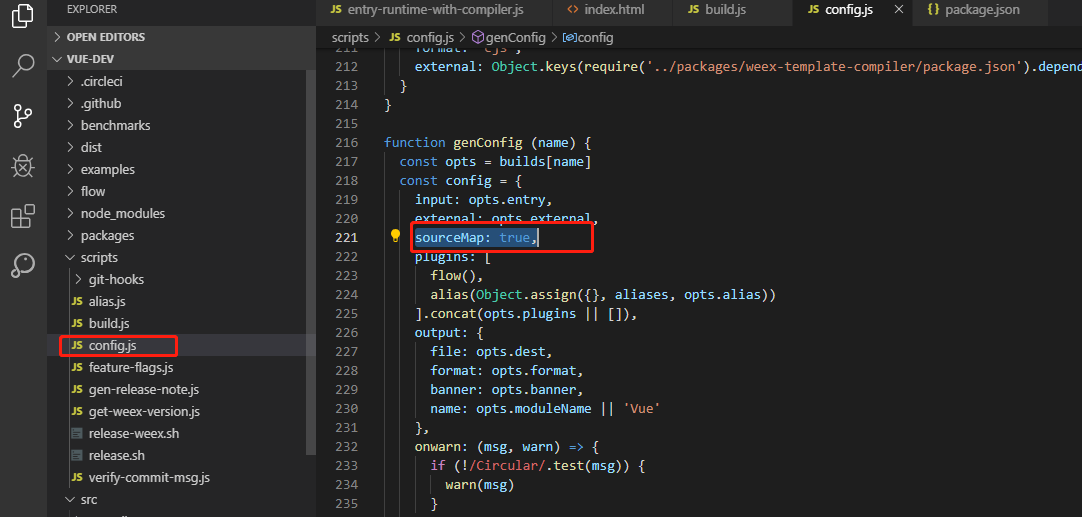
Task: Open the Search view in activity bar
Action: [23, 66]
